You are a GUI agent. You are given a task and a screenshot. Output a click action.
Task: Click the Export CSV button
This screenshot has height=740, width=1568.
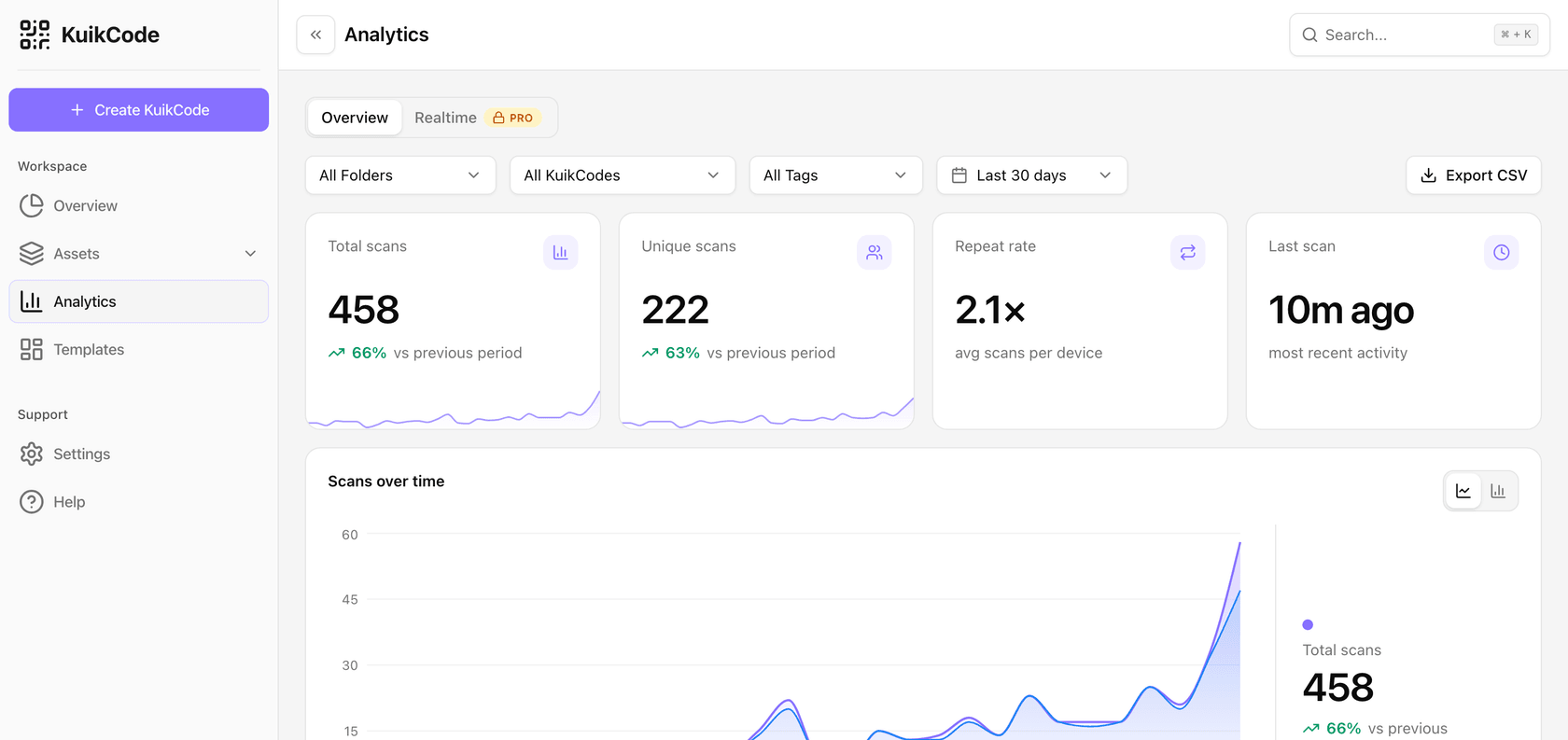pos(1474,175)
